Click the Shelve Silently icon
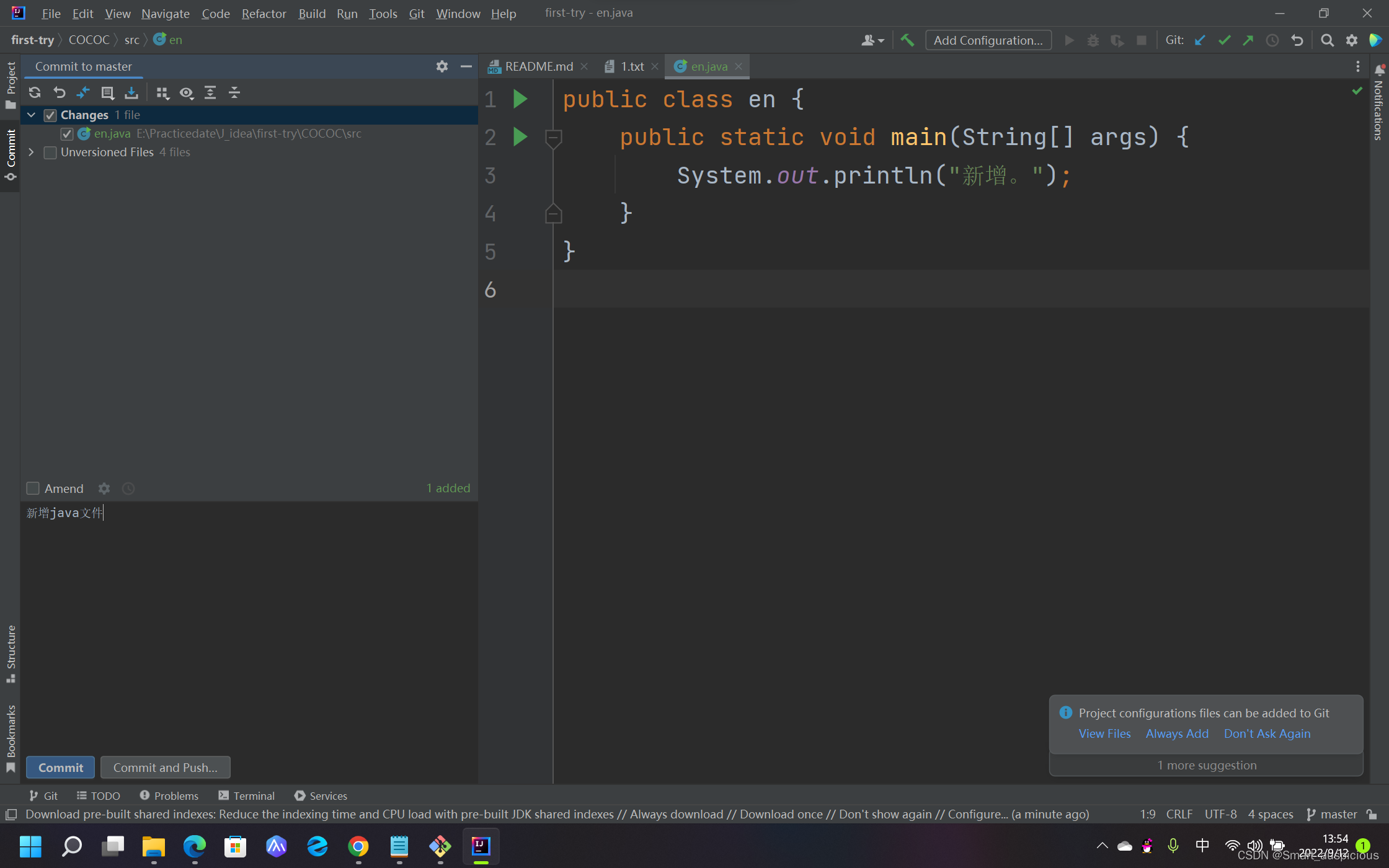 pyautogui.click(x=131, y=93)
